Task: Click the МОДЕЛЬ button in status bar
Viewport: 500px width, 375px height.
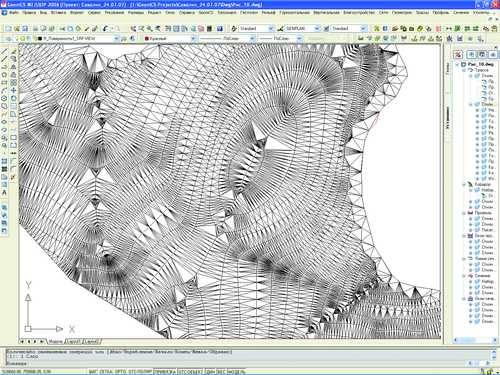Action: 236,371
